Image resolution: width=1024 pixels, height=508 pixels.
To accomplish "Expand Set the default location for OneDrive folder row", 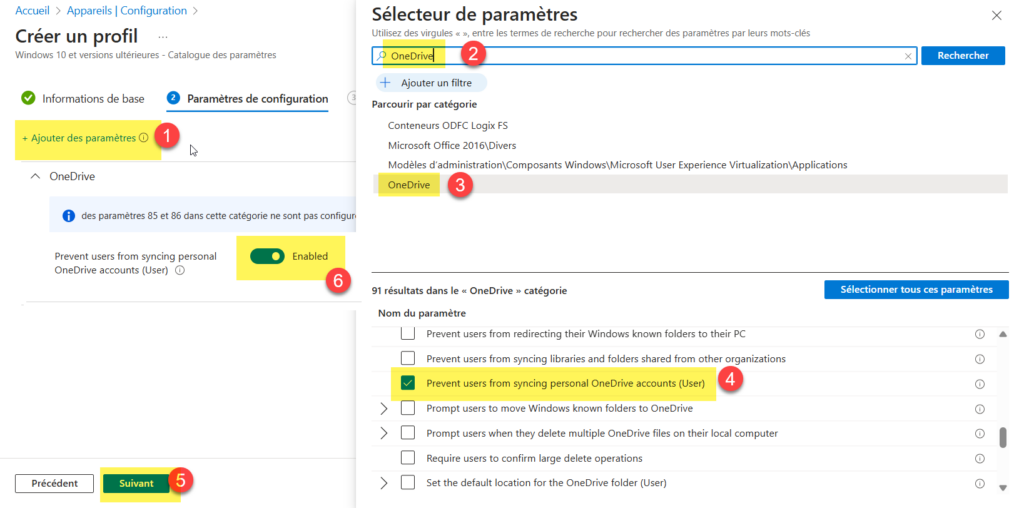I will click(x=383, y=483).
